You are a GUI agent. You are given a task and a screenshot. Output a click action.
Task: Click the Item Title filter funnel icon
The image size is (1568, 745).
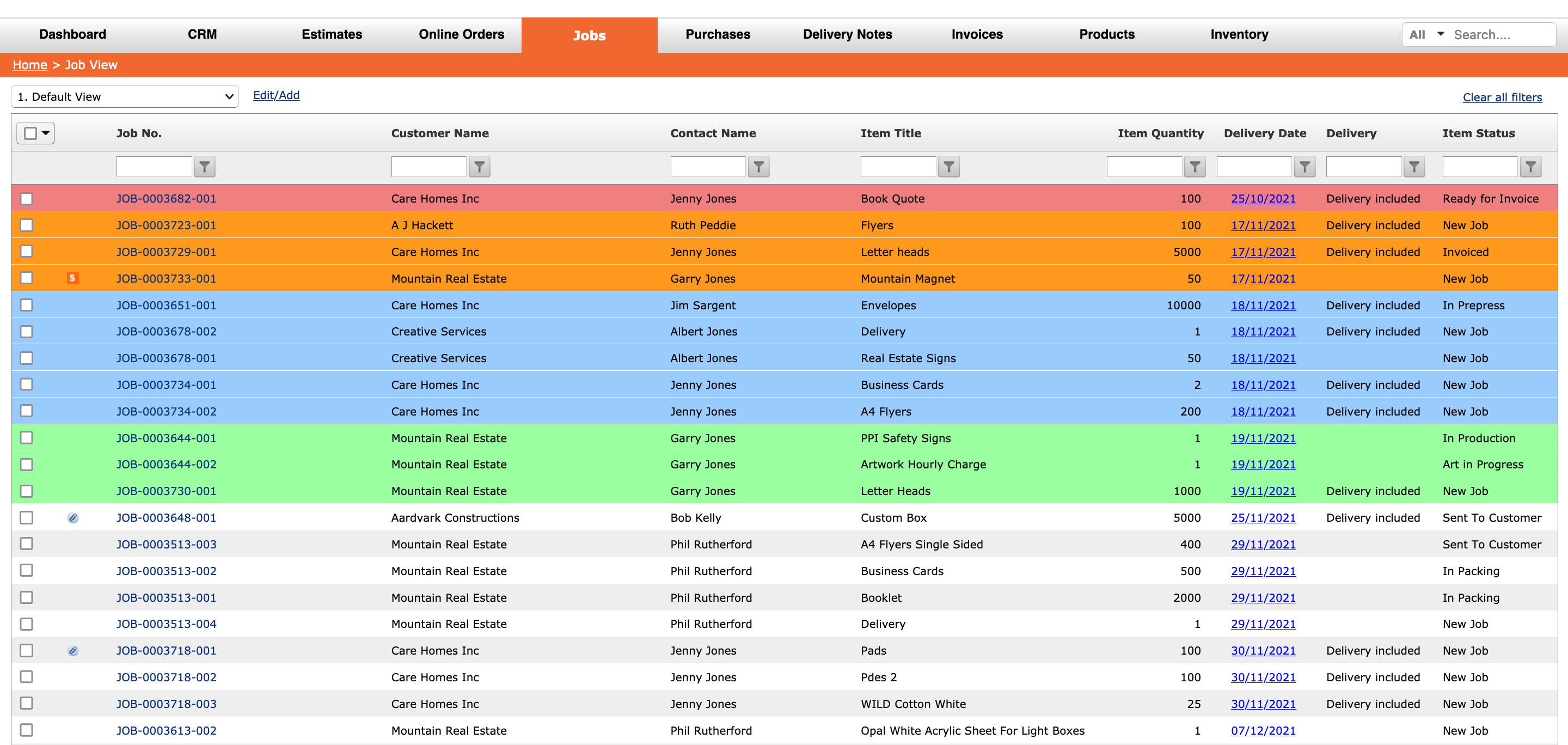(x=948, y=166)
